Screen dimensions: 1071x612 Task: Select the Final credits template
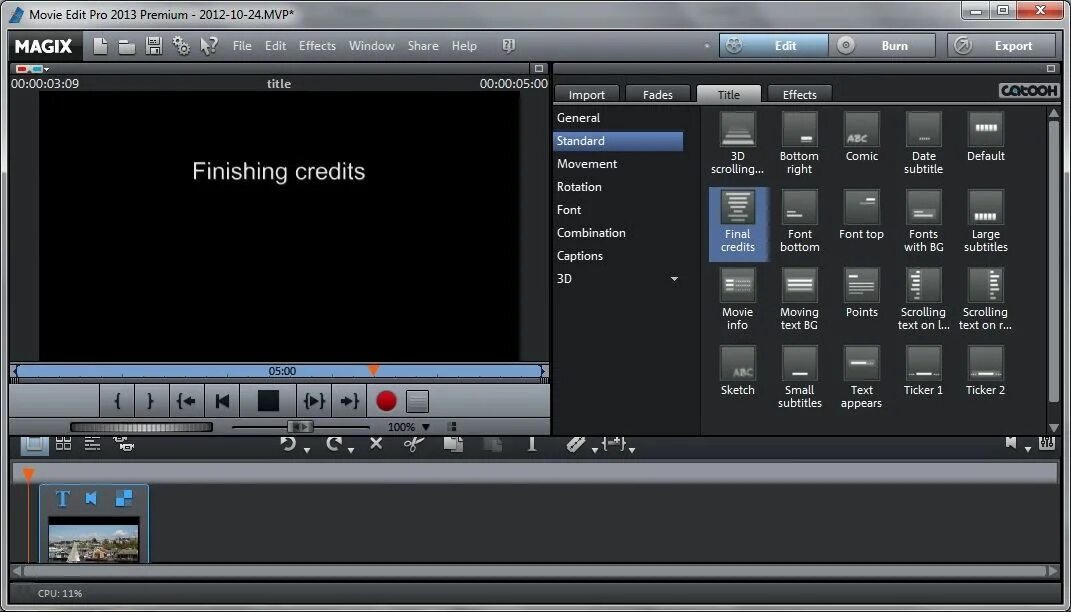click(738, 223)
